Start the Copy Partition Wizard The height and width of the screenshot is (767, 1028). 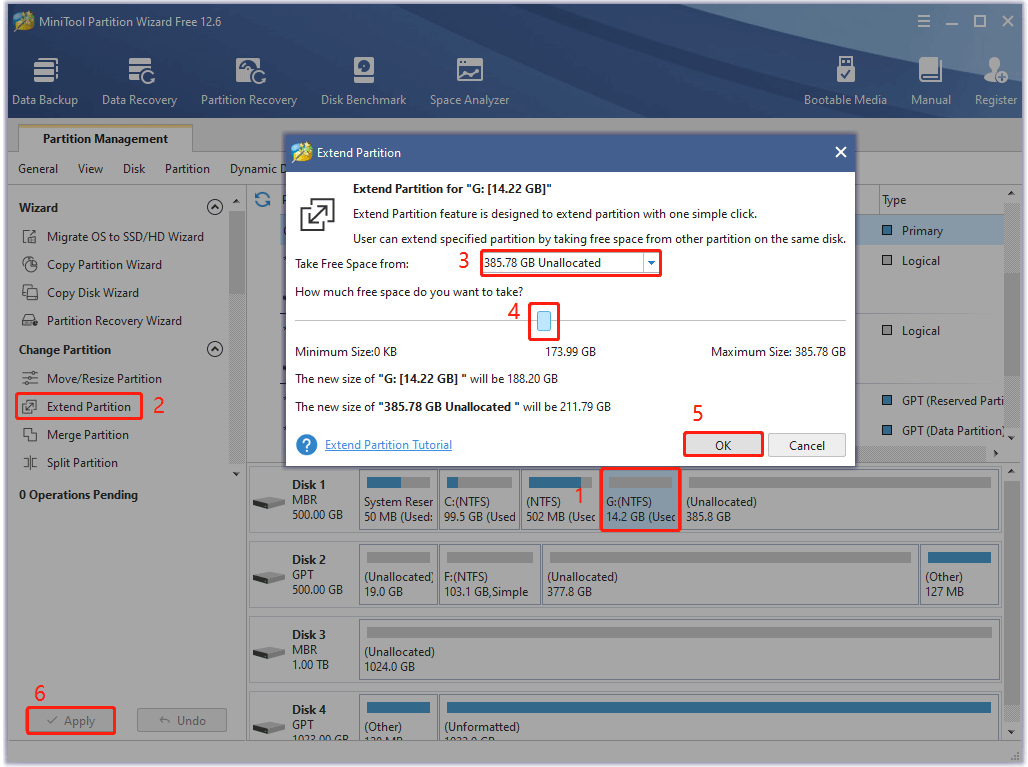[x=92, y=265]
